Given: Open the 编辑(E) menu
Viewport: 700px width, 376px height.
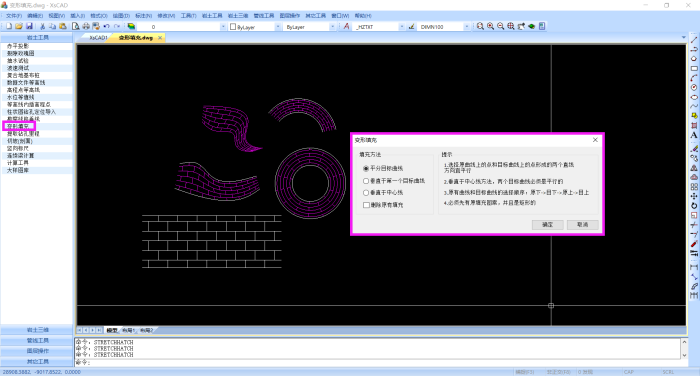Looking at the screenshot, I should pyautogui.click(x=35, y=16).
